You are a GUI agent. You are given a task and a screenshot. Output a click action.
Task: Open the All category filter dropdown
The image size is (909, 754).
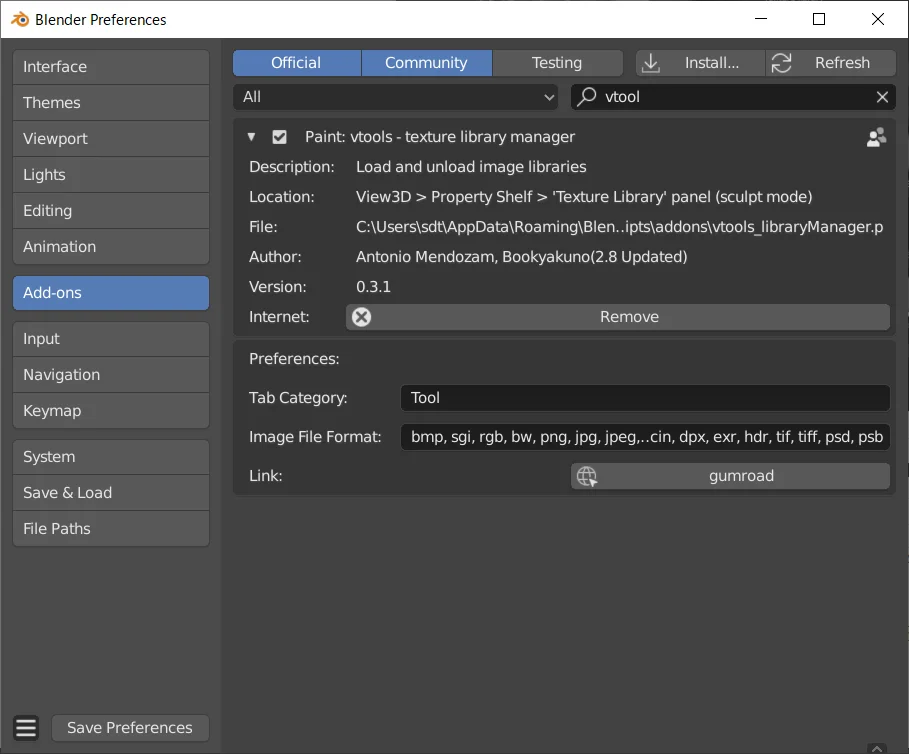point(395,97)
